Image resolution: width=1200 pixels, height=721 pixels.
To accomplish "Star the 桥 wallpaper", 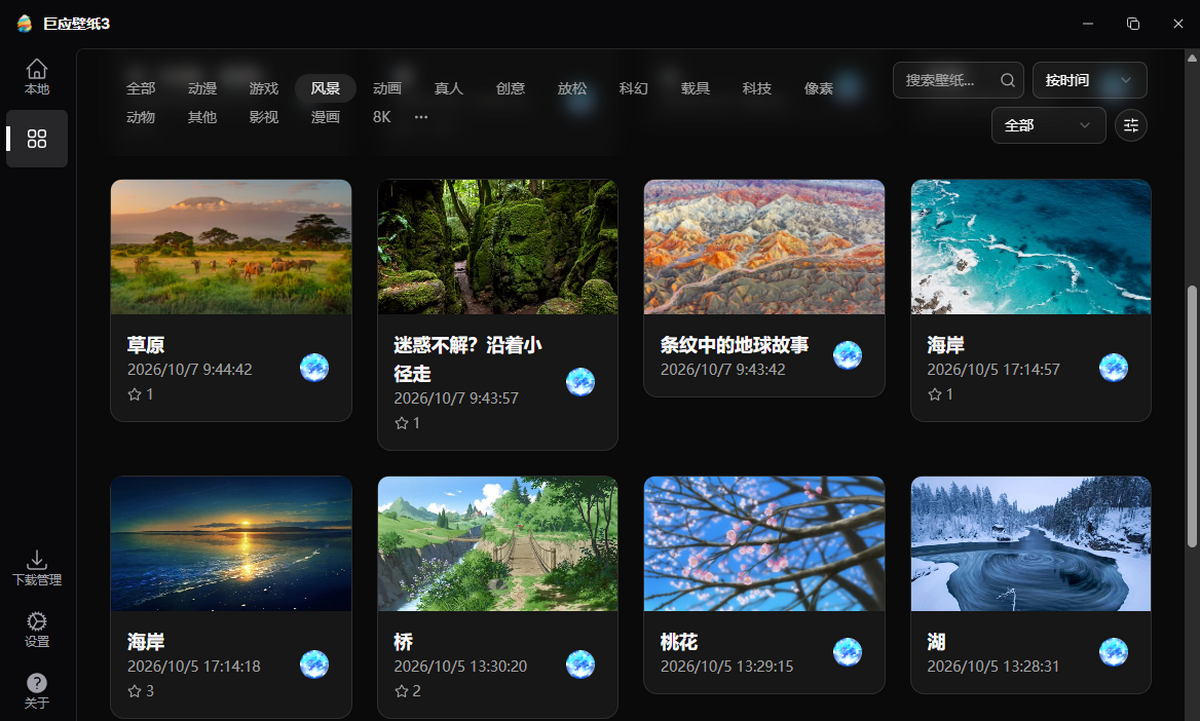I will (x=402, y=691).
